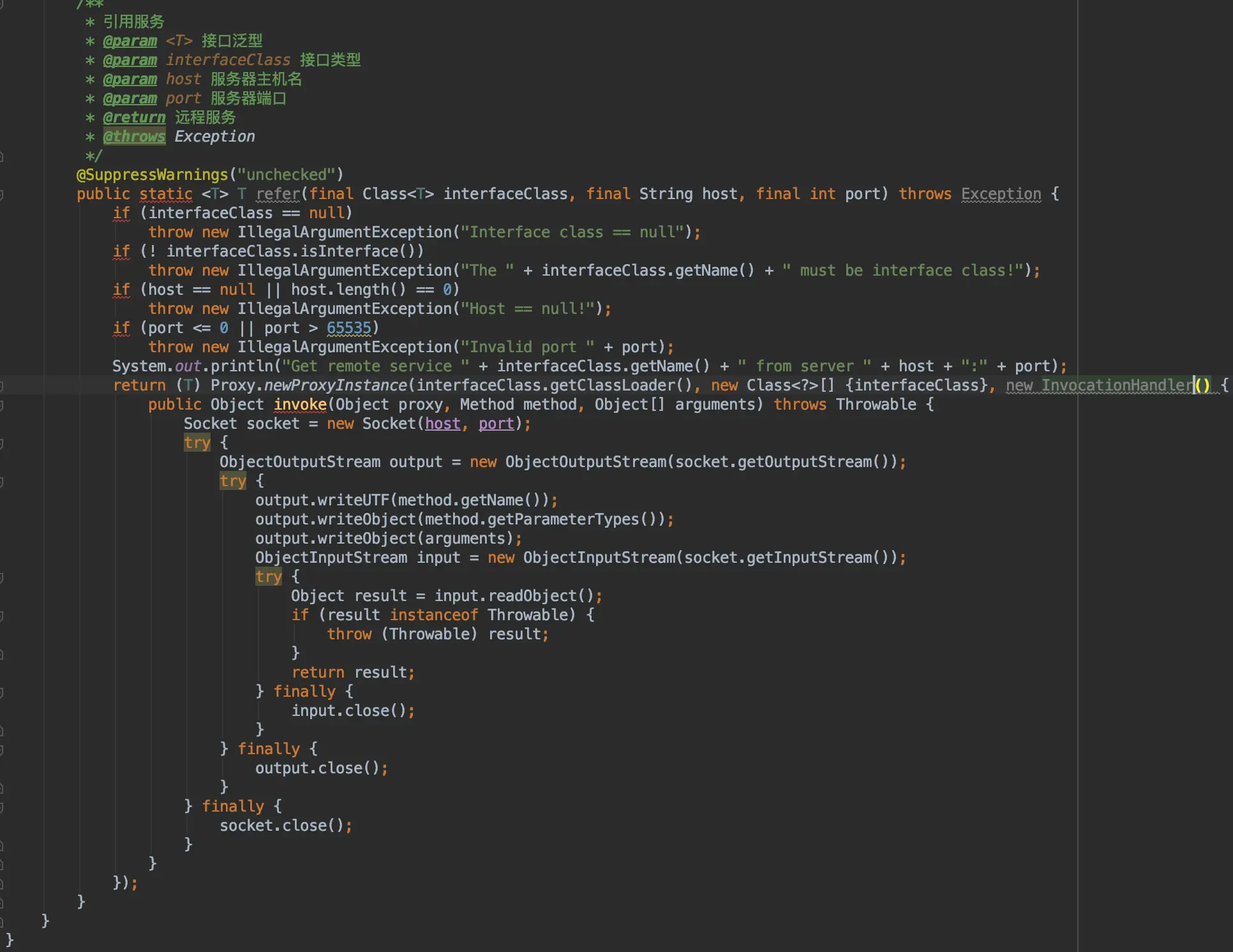Click the grayed refer method name
Viewport: 1233px width, 952px height.
click(x=278, y=194)
